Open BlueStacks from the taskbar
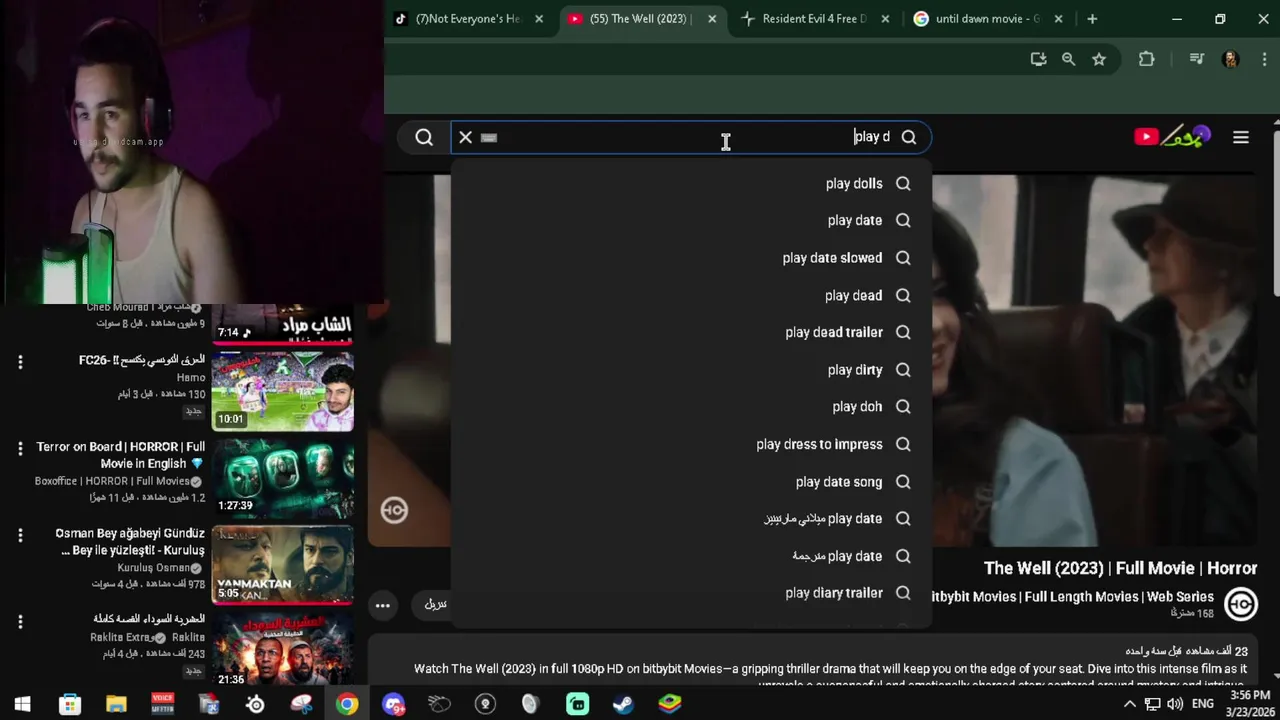 pyautogui.click(x=670, y=704)
